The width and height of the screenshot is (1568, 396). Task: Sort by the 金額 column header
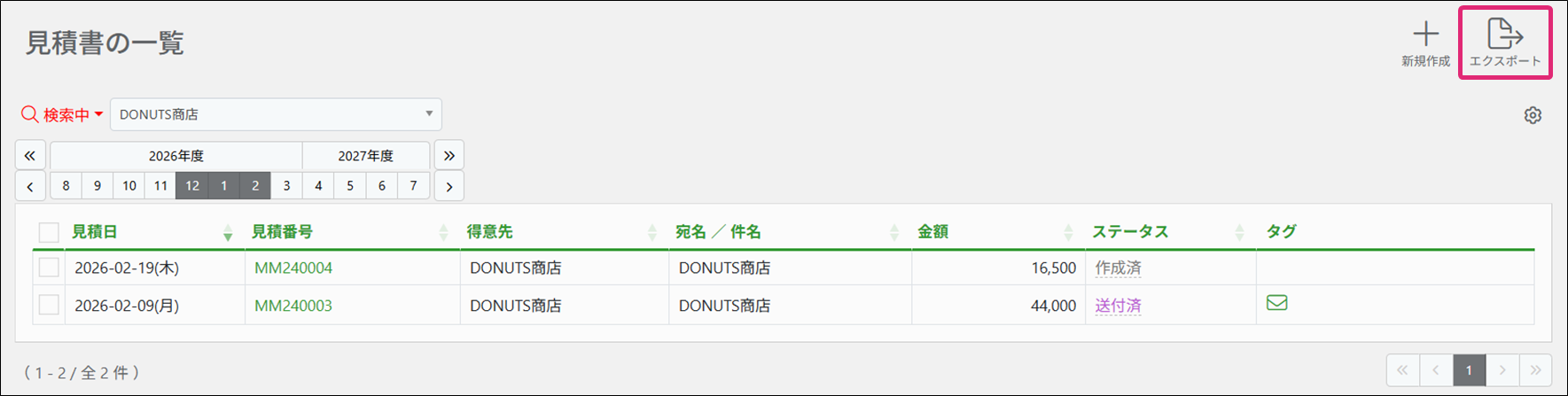coord(932,231)
